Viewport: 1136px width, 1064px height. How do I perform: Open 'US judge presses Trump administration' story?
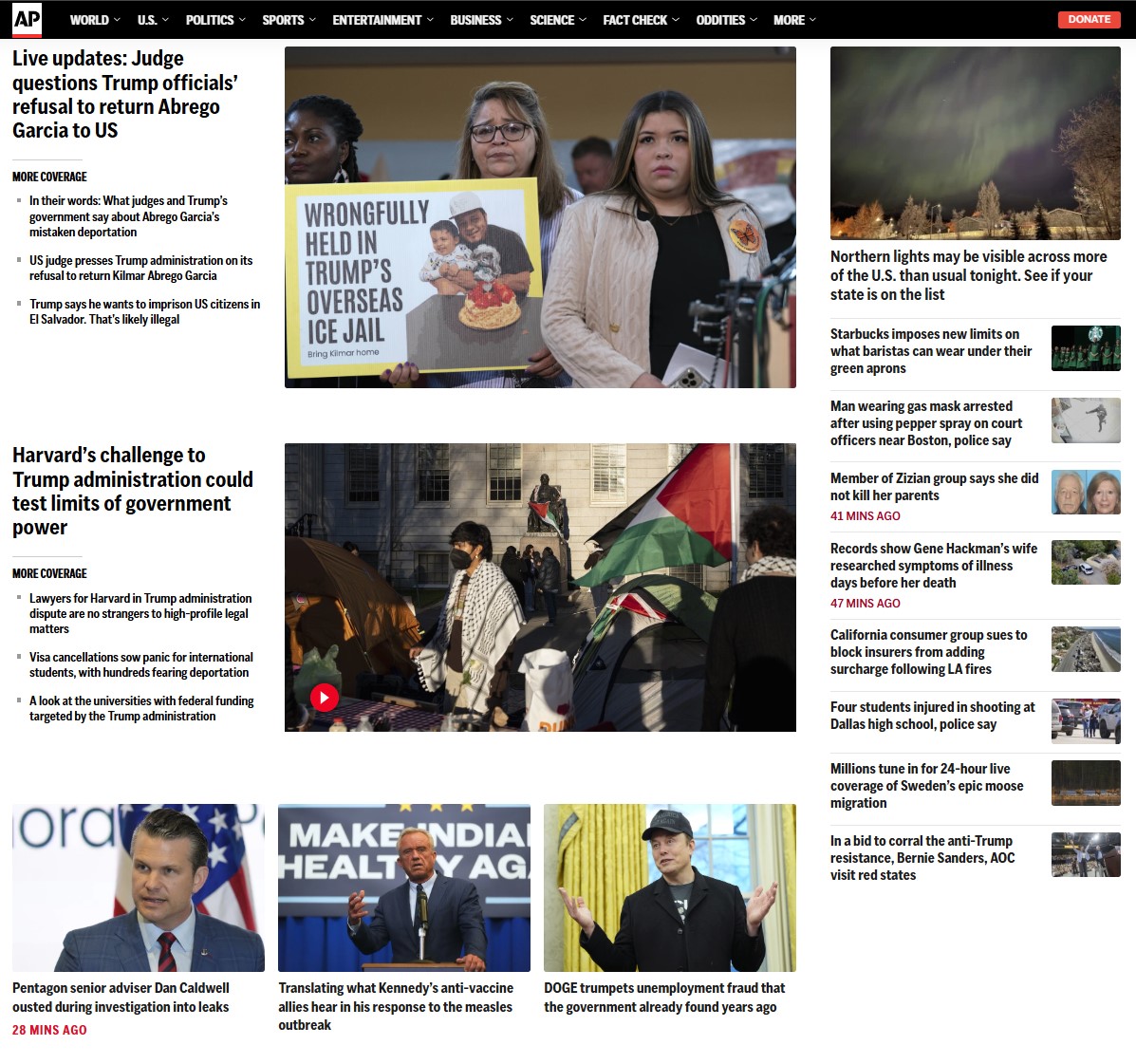point(140,268)
